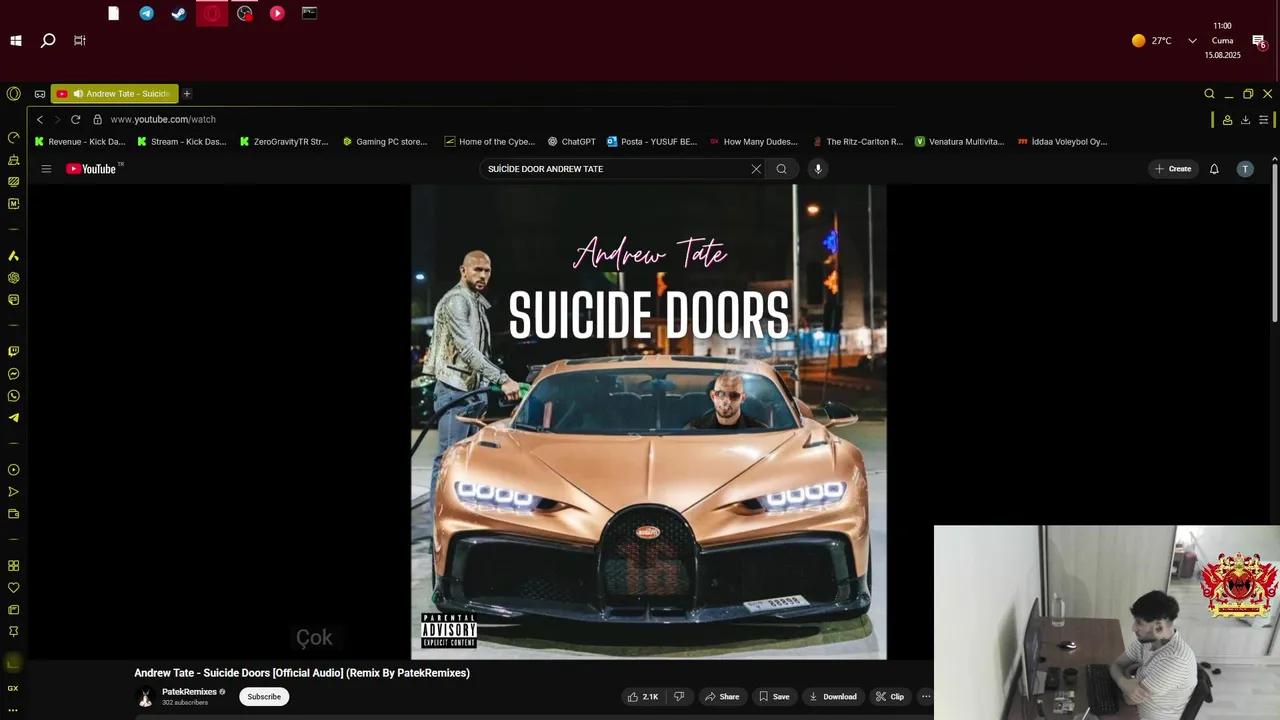The image size is (1280, 720).
Task: Open Steam from the Windows taskbar
Action: point(179,13)
